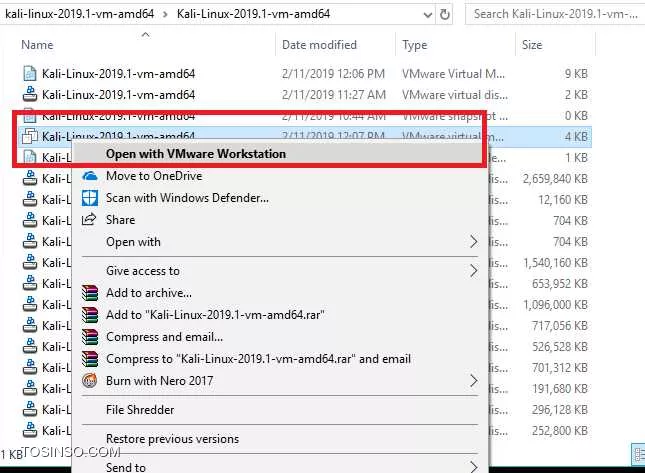Click kali-linux-2019.1-vm-amd64 parent breadcrumb
Image resolution: width=645 pixels, height=473 pixels.
coord(80,14)
